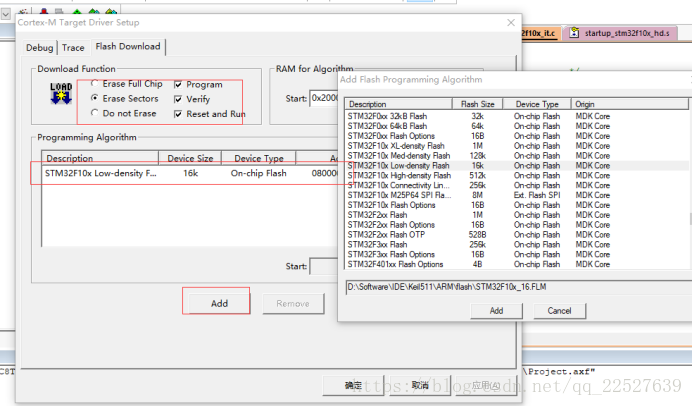This screenshot has width=693, height=406.
Task: Click Add in the Cortex-M Target Driver Setup
Action: [x=219, y=304]
